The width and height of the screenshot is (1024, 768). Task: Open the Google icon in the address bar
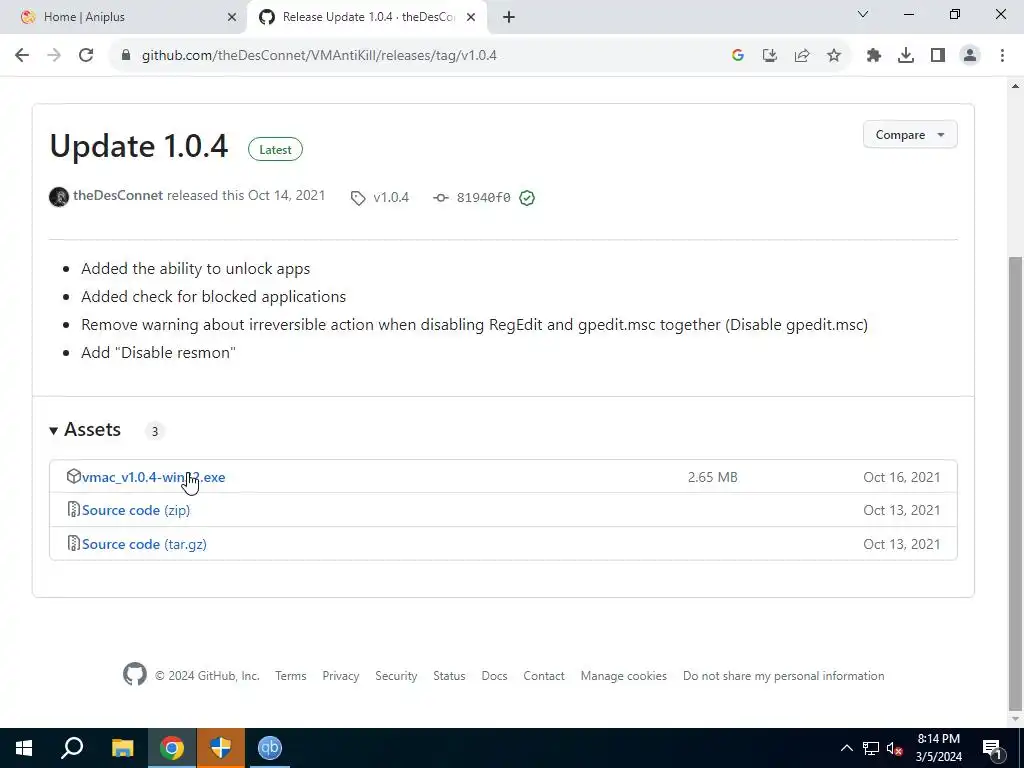(x=738, y=56)
